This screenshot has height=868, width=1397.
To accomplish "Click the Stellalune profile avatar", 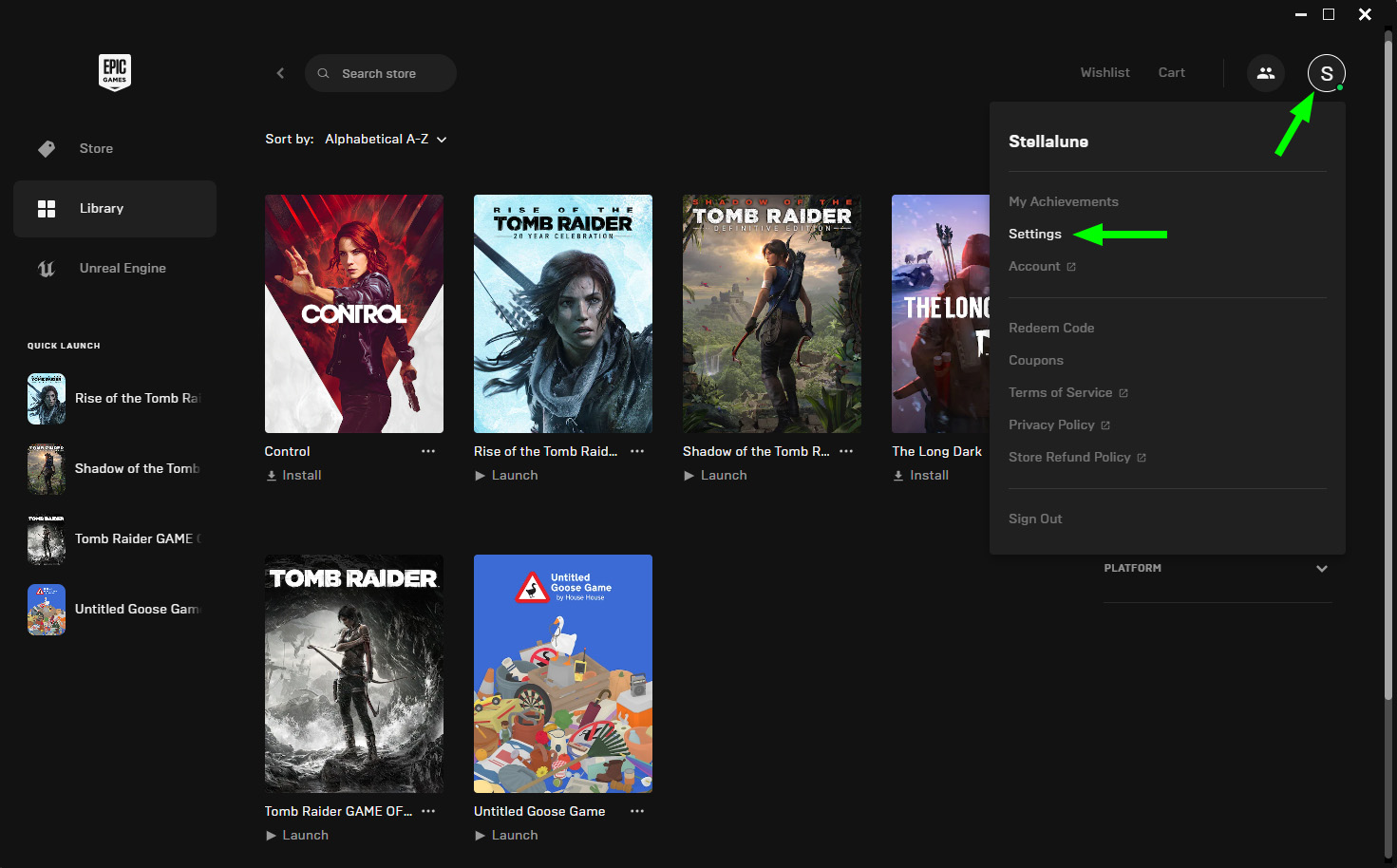I will click(x=1326, y=73).
